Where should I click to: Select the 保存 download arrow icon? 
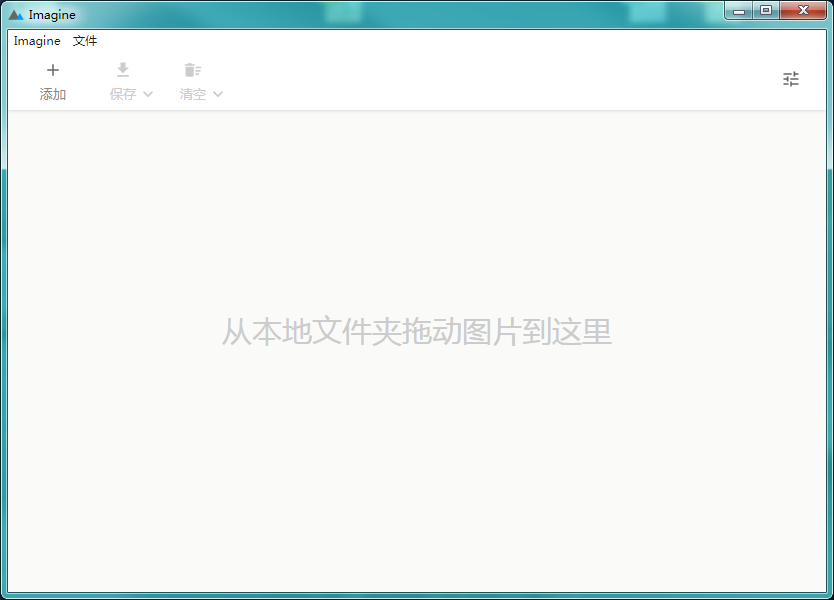(x=122, y=69)
